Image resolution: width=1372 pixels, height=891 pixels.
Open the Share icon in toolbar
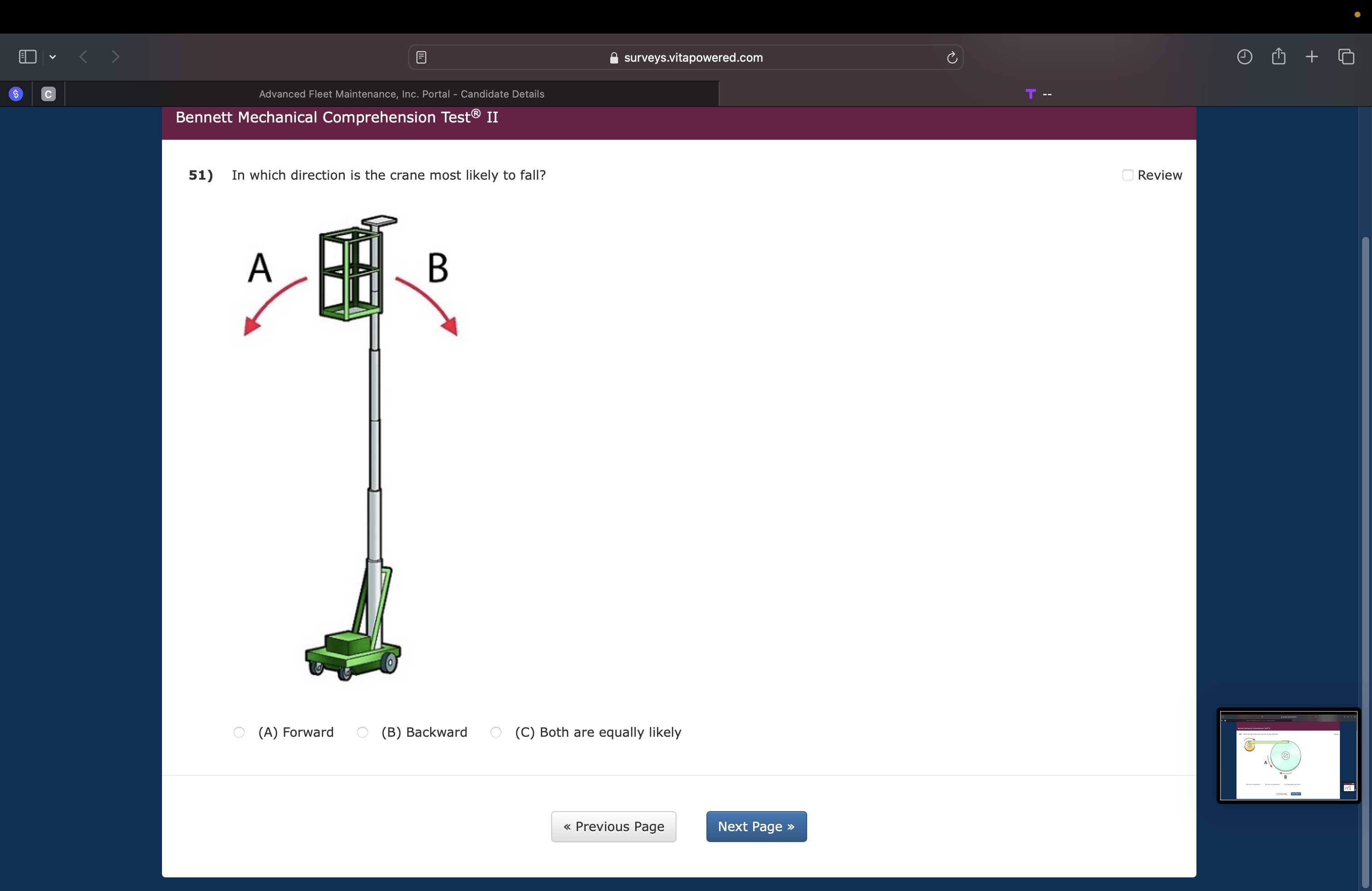pos(1279,56)
